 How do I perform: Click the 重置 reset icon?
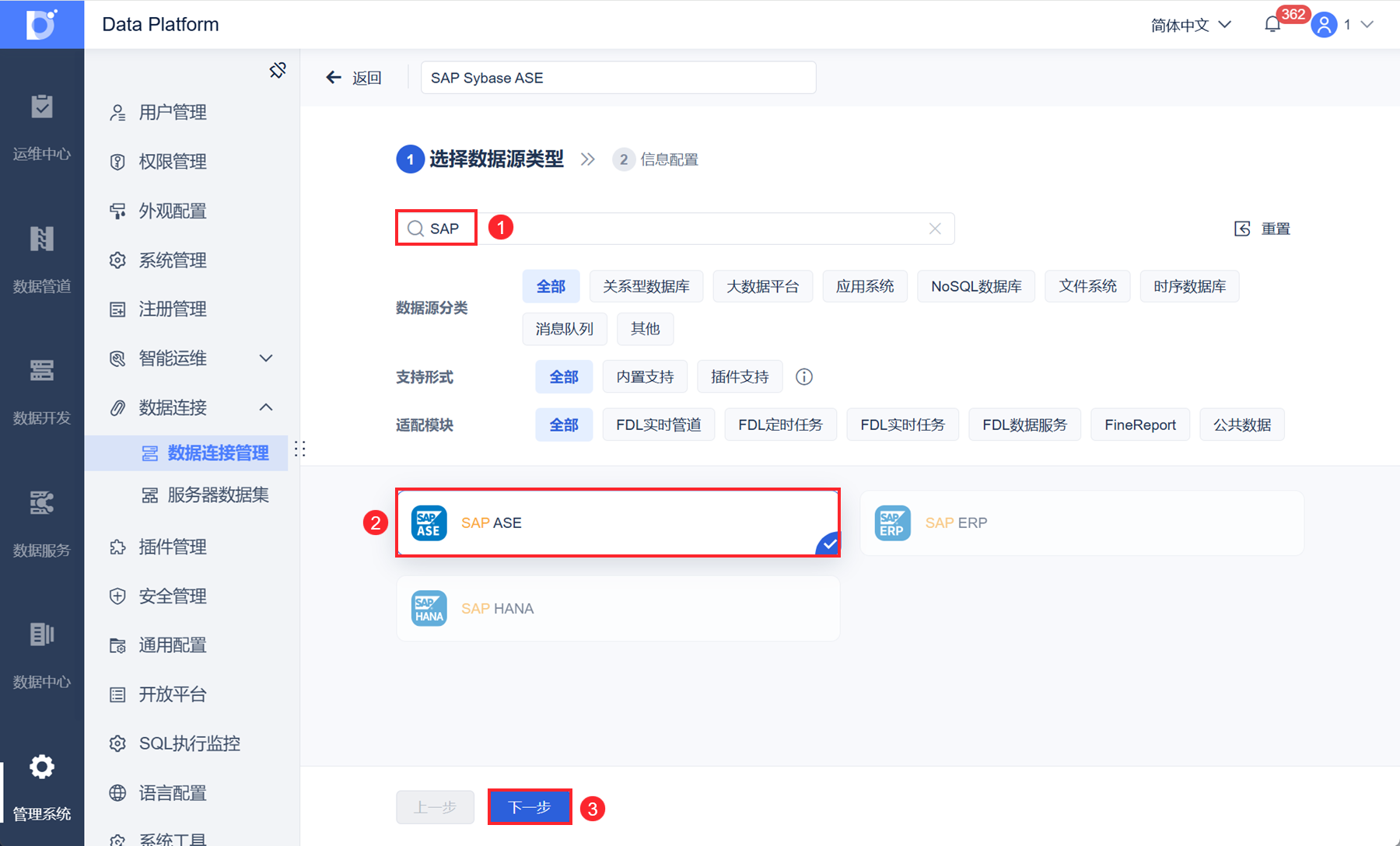[x=1242, y=229]
